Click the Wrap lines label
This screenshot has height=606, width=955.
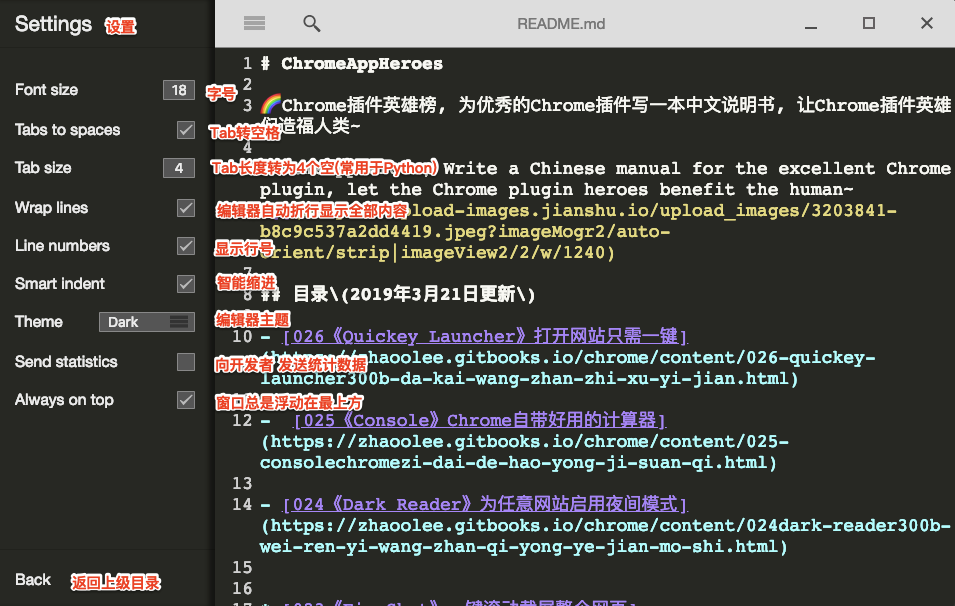click(51, 208)
